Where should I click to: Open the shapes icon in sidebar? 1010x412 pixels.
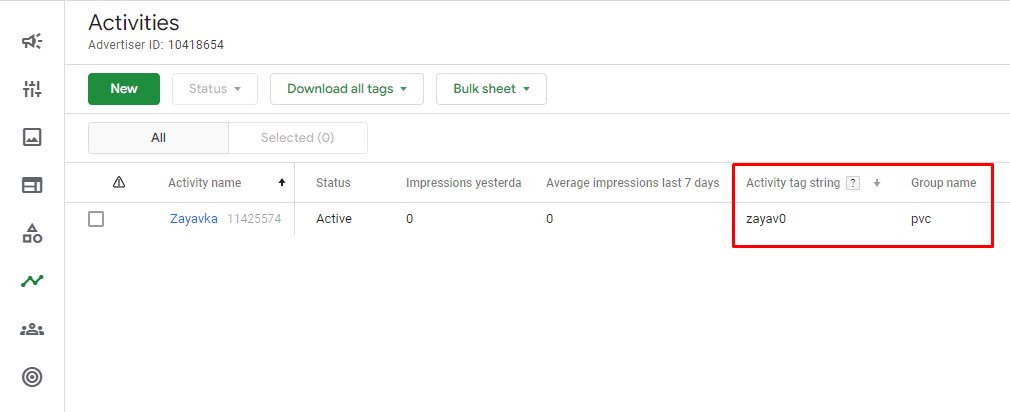pos(32,234)
